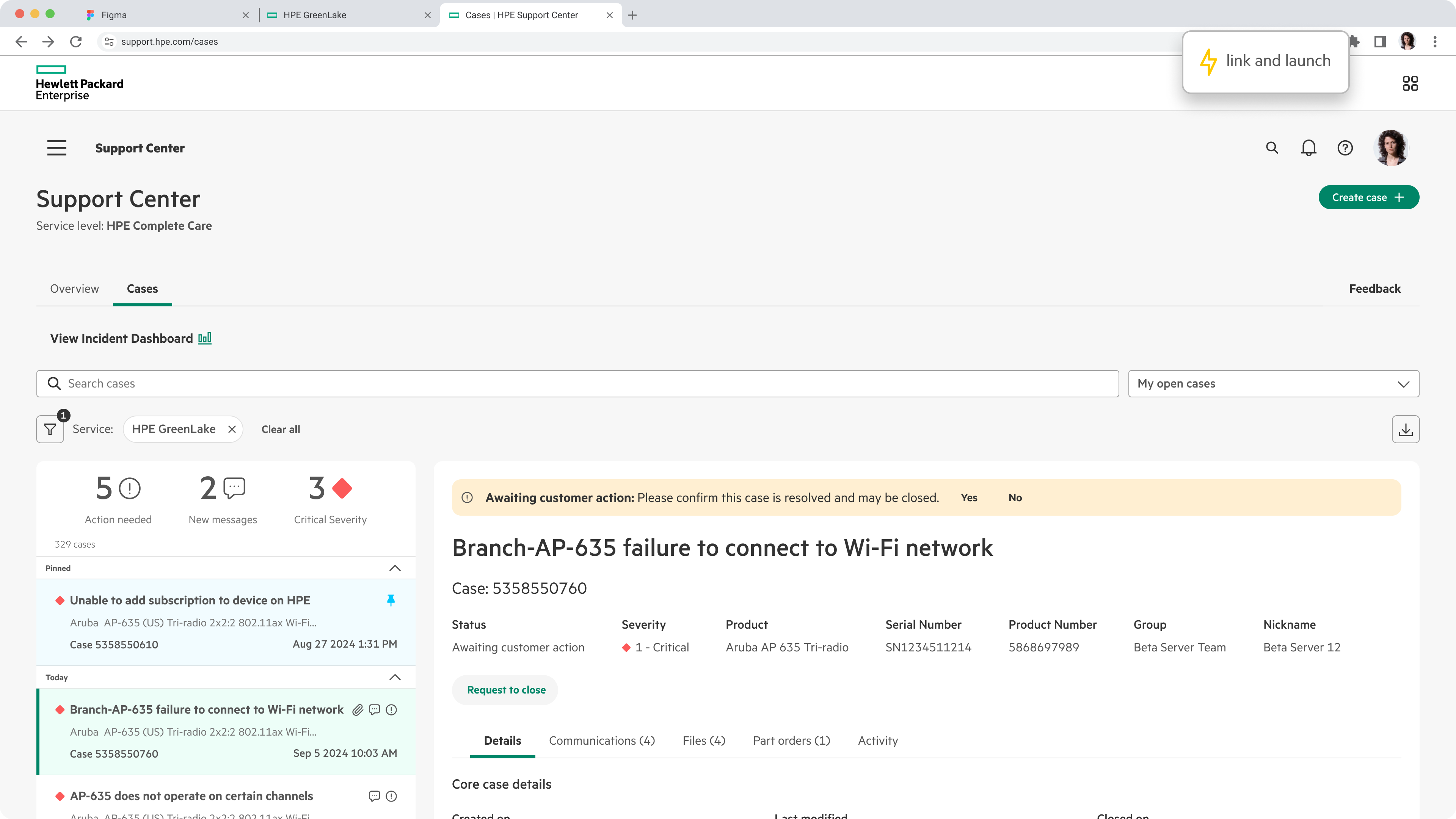Open the hamburger navigation menu
Viewport: 1456px width, 819px height.
56,148
